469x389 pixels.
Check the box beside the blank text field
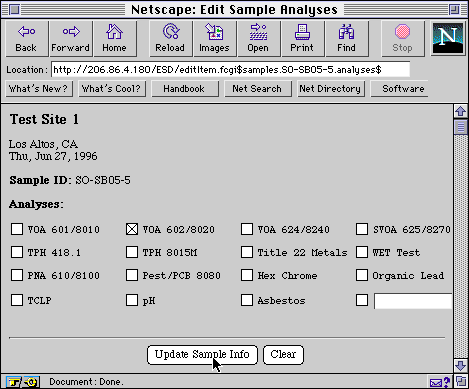pos(362,300)
